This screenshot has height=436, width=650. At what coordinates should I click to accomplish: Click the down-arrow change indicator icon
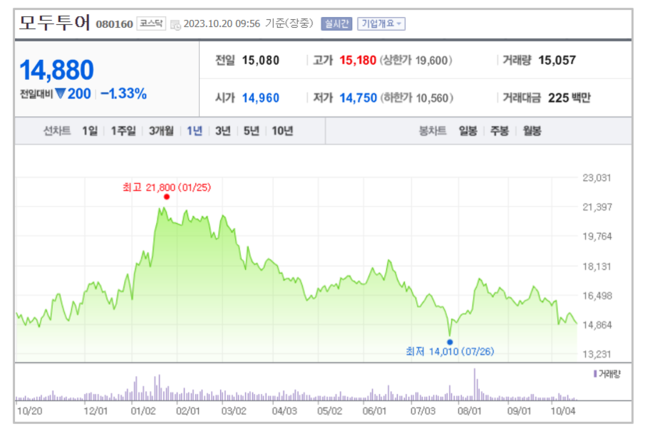[x=61, y=94]
